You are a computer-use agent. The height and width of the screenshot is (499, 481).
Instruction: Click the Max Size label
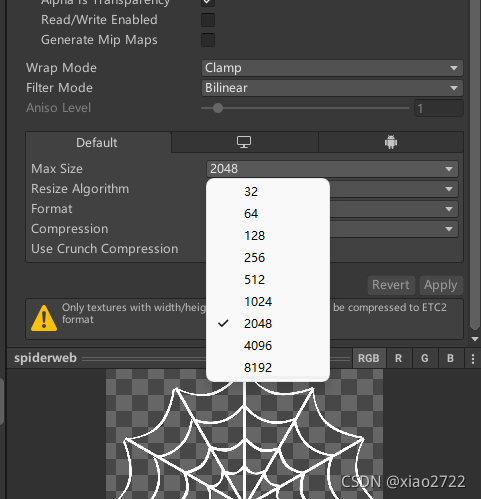pos(57,169)
